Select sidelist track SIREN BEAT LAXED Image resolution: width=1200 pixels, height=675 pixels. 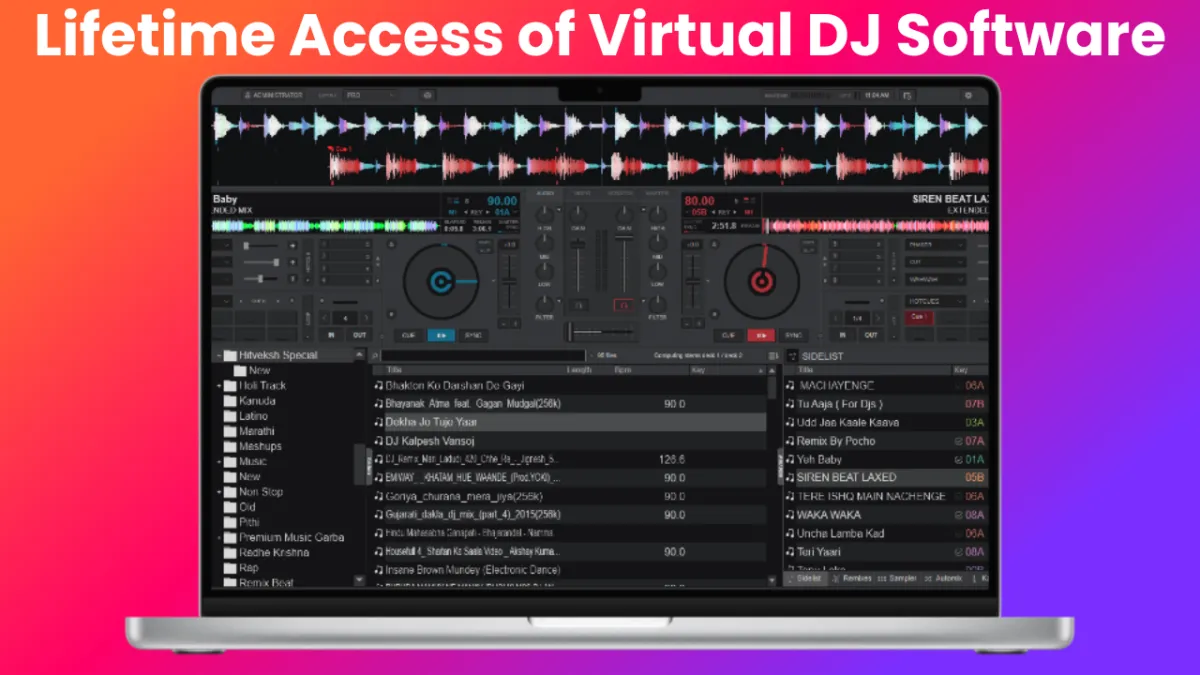(x=885, y=477)
